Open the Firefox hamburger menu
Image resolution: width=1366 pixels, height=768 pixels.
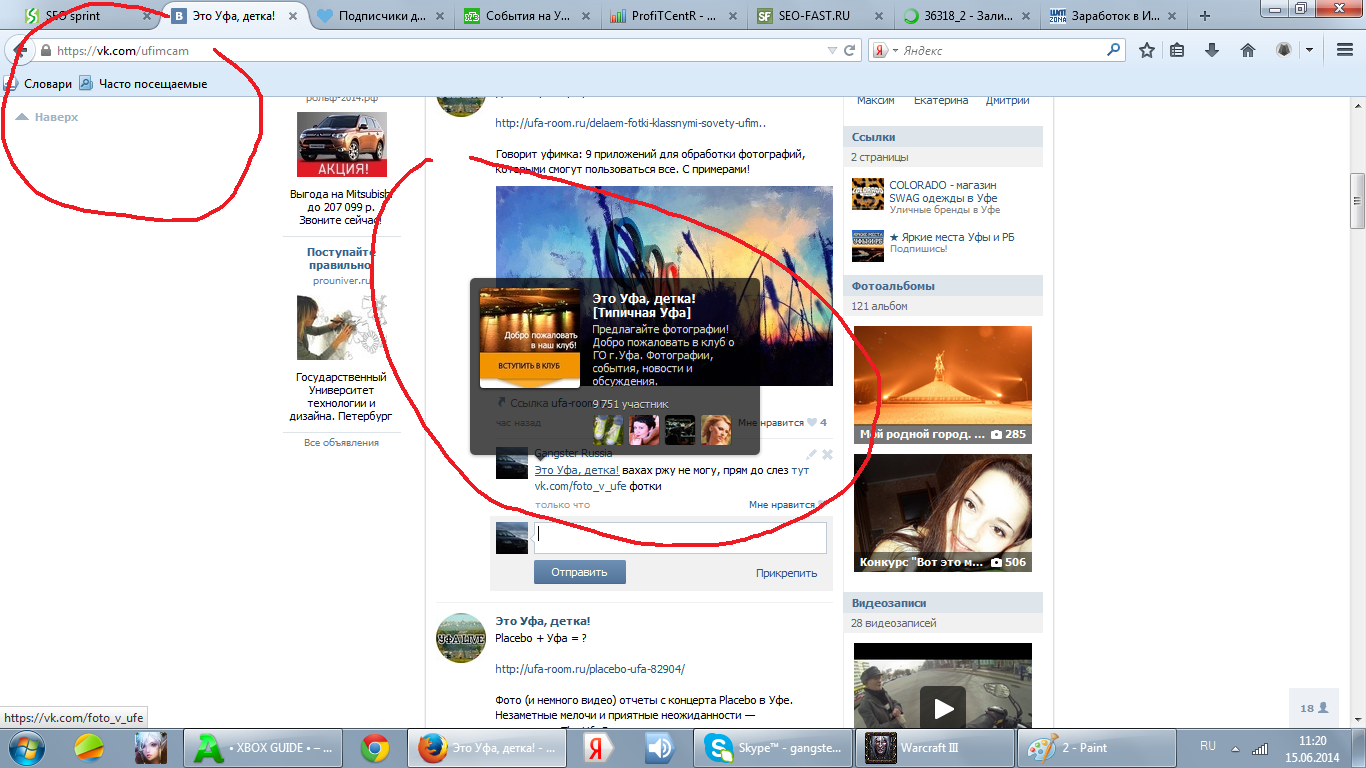point(1344,50)
